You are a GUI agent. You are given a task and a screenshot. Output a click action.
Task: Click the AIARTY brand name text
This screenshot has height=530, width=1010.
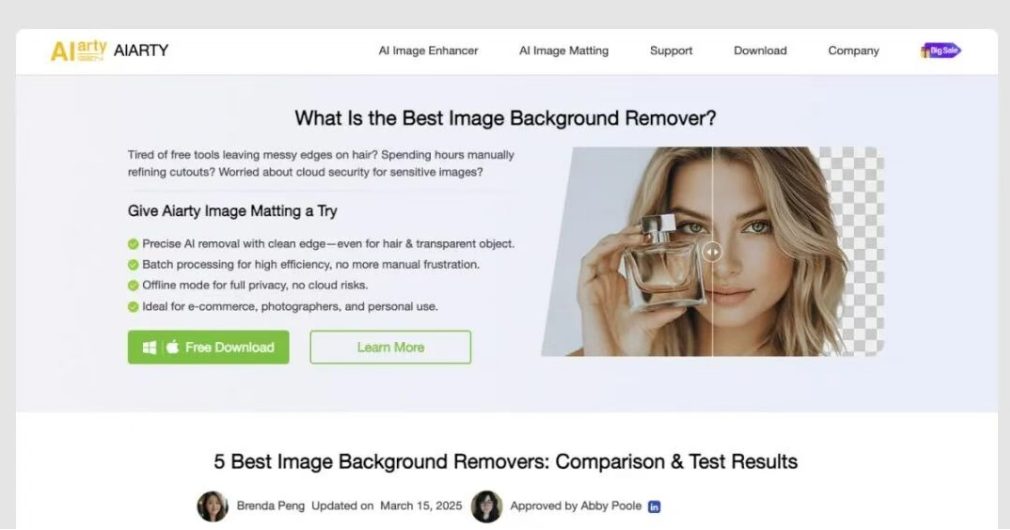[141, 51]
